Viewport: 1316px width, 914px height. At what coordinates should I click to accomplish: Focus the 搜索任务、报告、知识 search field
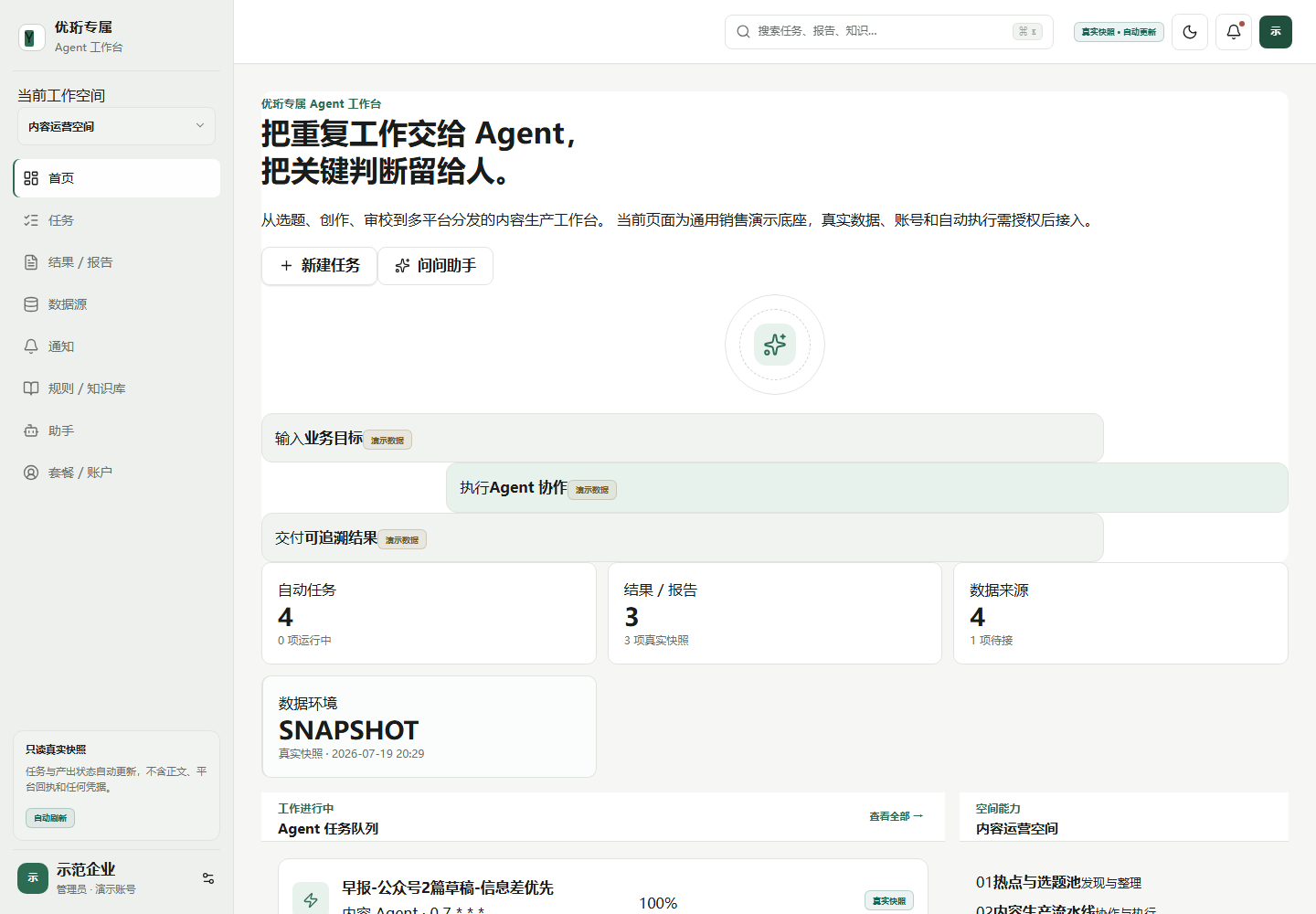pos(888,32)
